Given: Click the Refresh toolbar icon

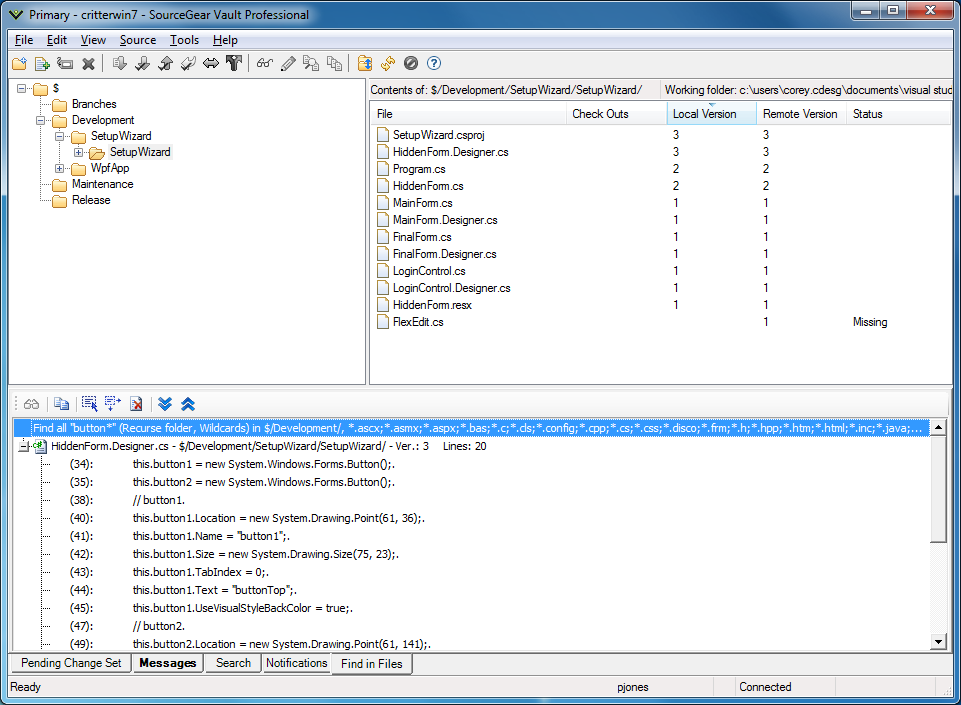Looking at the screenshot, I should pyautogui.click(x=387, y=63).
